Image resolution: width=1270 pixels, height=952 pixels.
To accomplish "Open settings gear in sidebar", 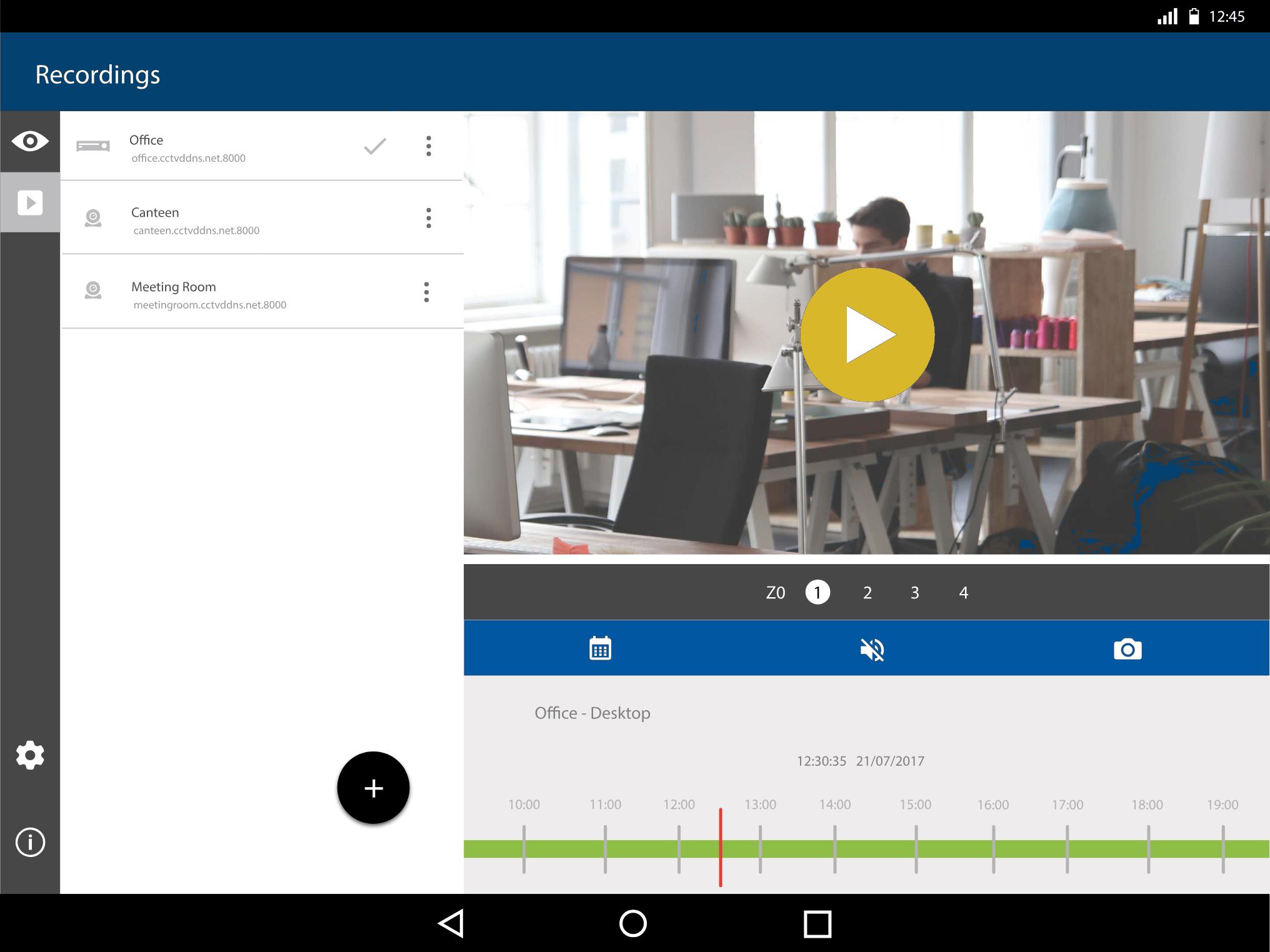I will pyautogui.click(x=30, y=755).
